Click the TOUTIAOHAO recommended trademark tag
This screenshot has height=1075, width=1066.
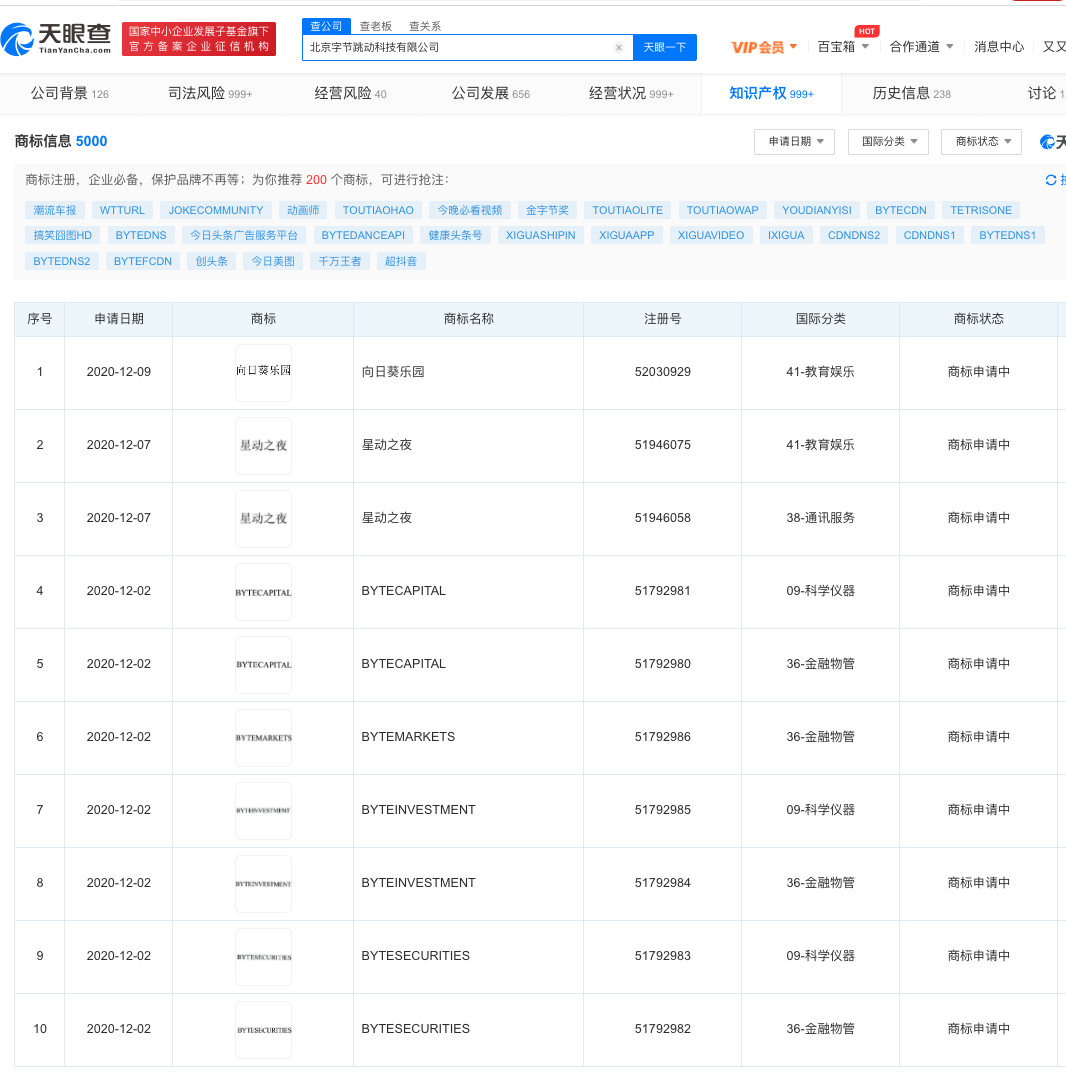(x=378, y=210)
